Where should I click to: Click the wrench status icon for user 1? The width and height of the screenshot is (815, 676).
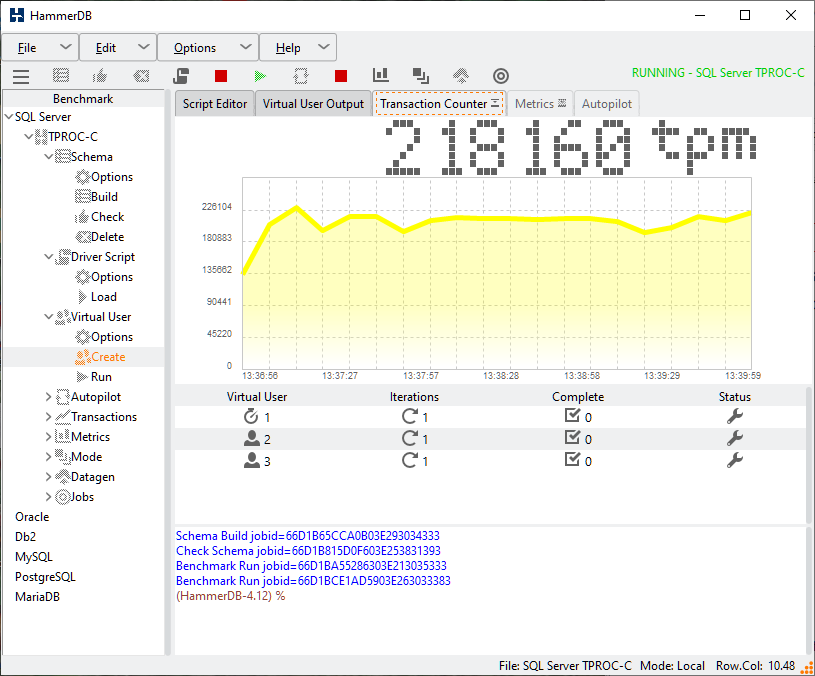click(x=734, y=416)
